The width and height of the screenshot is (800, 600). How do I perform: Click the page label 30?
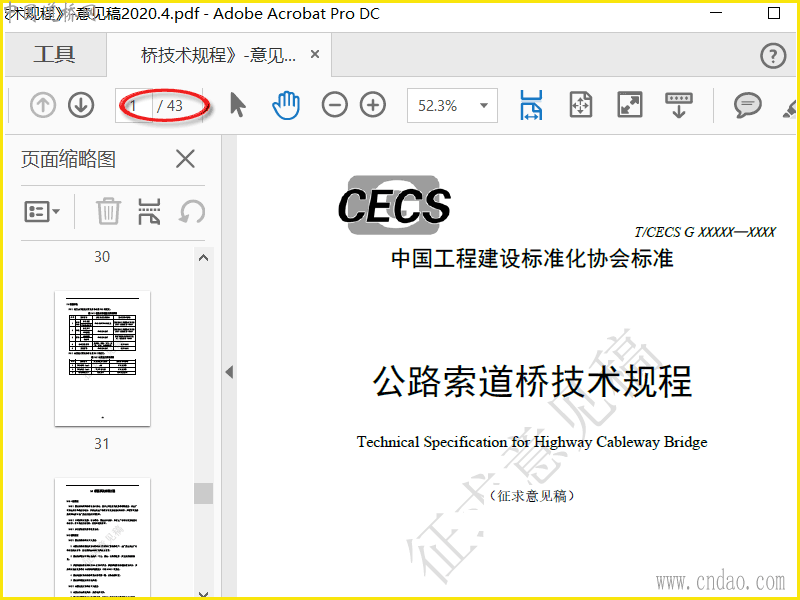(x=102, y=257)
